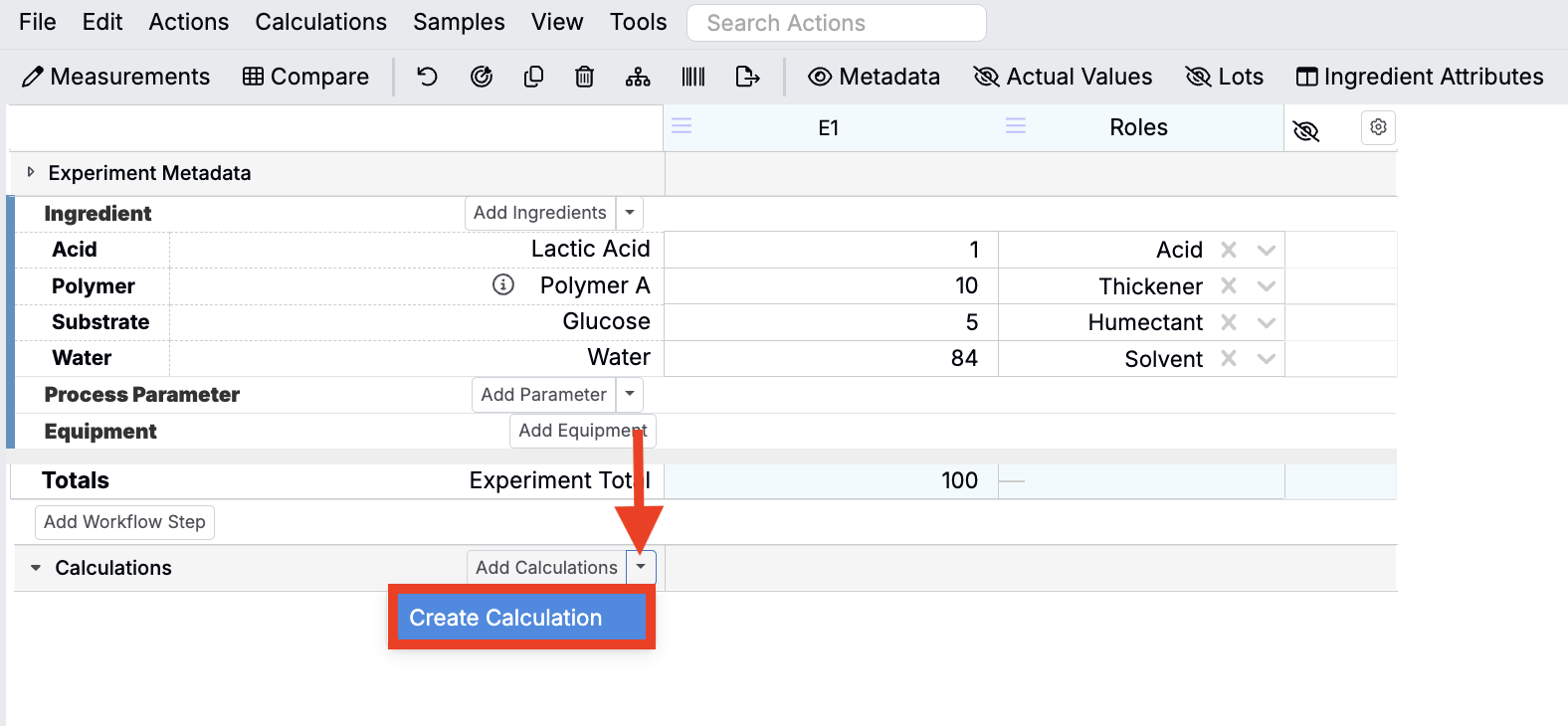Open the Add Calculations dropdown arrow
Screen dimensions: 1568x726
[x=641, y=568]
